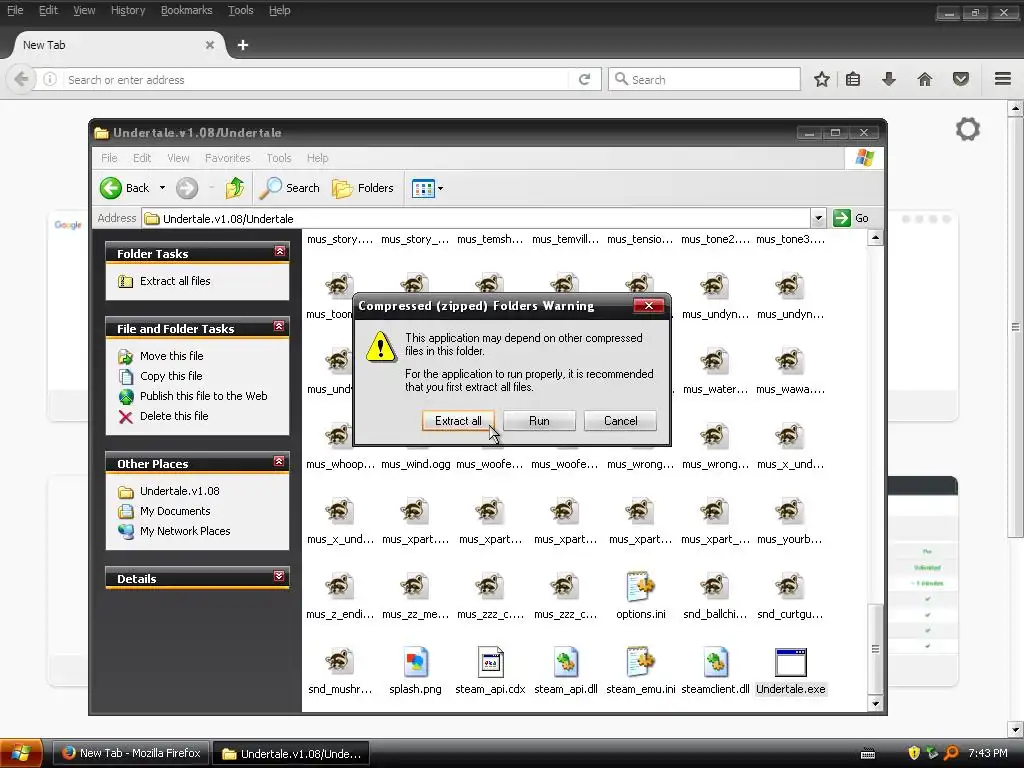The height and width of the screenshot is (768, 1024).
Task: Go up one folder level icon
Action: (x=234, y=188)
